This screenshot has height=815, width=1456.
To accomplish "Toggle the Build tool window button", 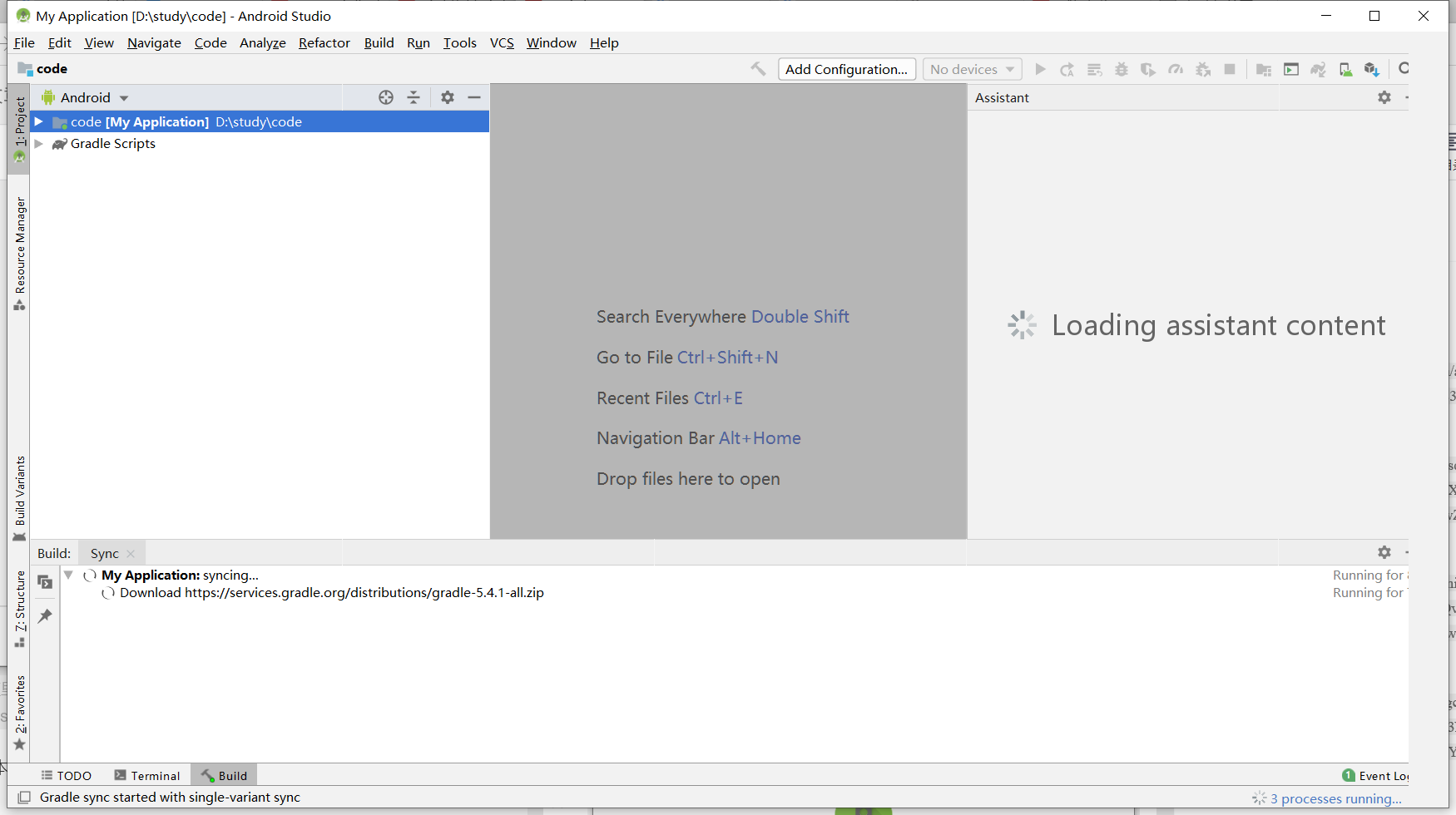I will pos(224,775).
